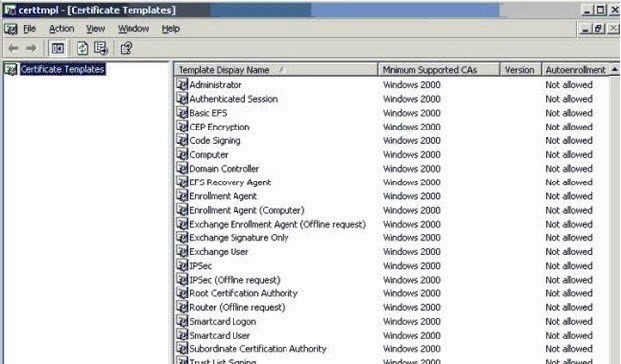
Task: Sort by Template Display Name column
Action: (x=276, y=70)
